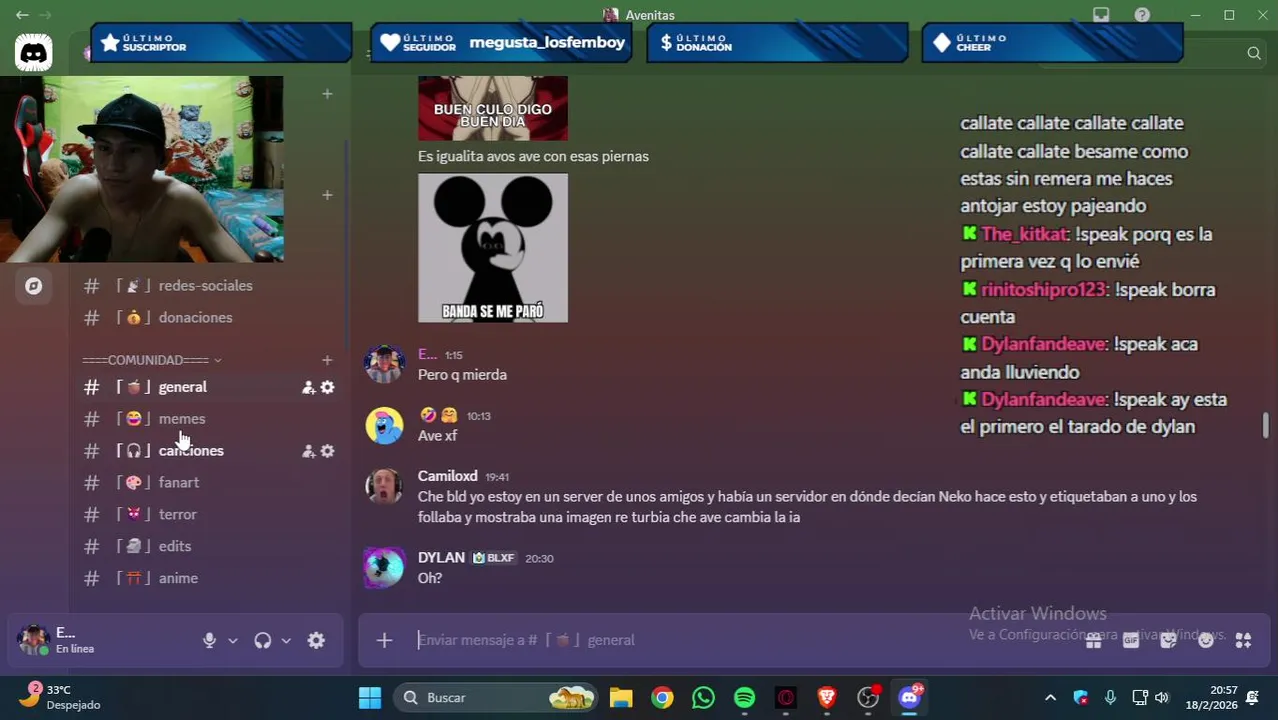This screenshot has width=1278, height=720.
Task: Launch Spotify from the taskbar
Action: [744, 698]
